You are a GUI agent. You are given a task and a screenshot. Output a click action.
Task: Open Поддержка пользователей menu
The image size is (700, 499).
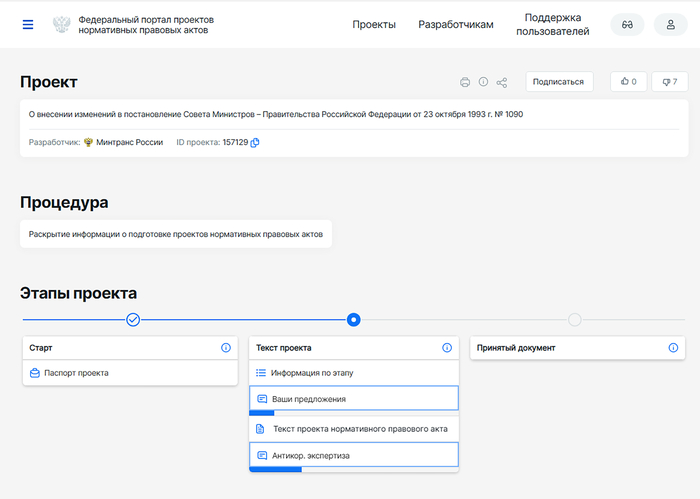coord(552,25)
